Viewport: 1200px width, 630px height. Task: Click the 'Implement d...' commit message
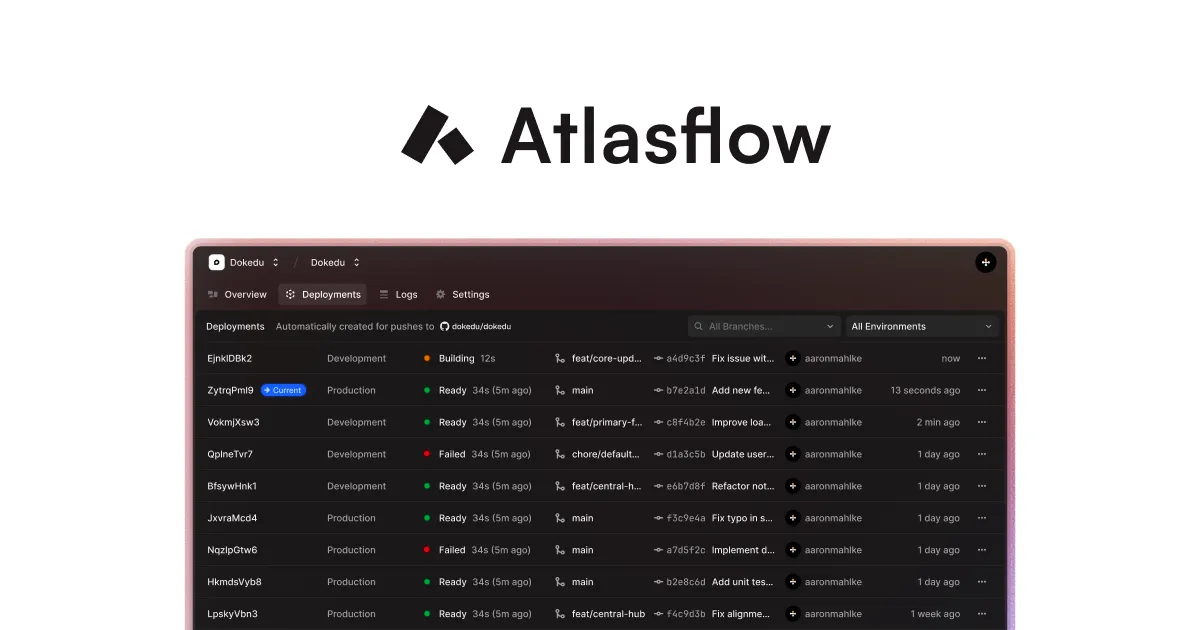[x=743, y=550]
